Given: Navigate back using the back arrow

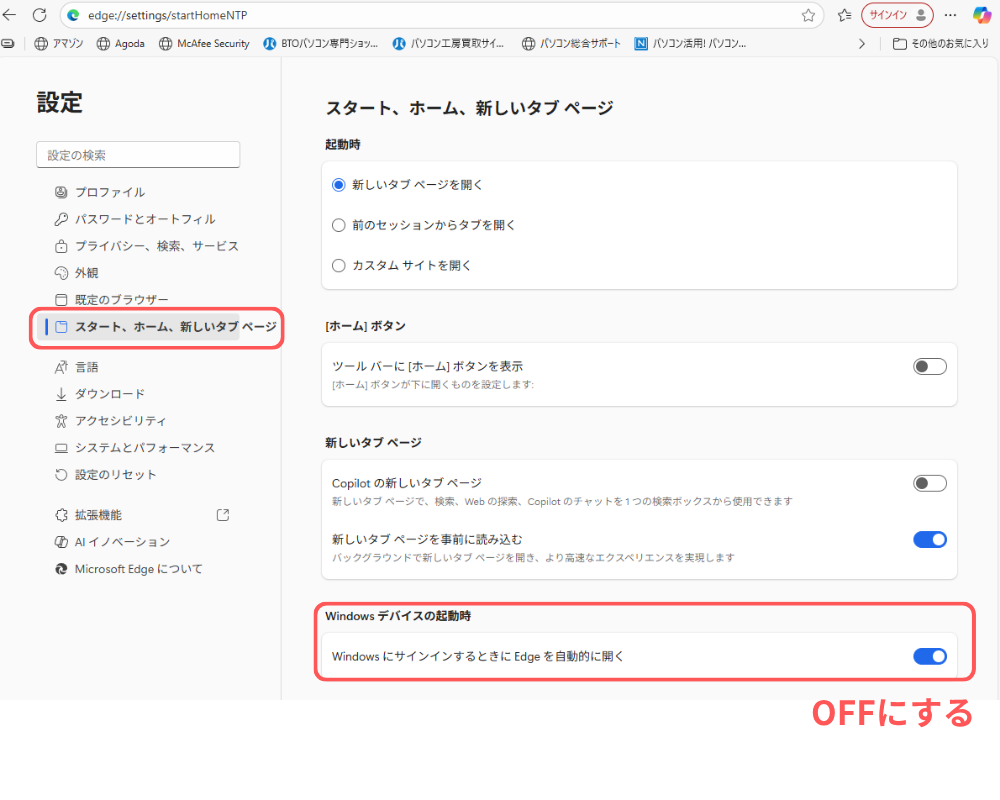Looking at the screenshot, I should pos(12,15).
